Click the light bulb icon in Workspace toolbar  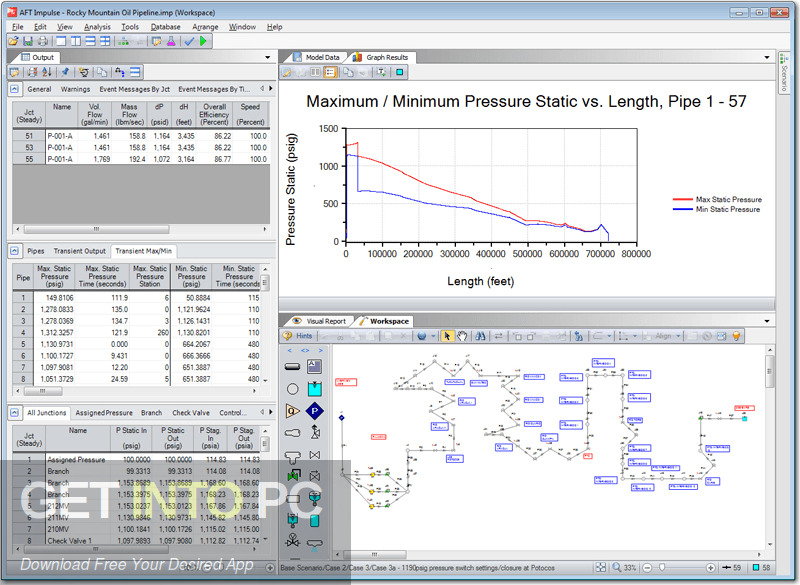736,336
